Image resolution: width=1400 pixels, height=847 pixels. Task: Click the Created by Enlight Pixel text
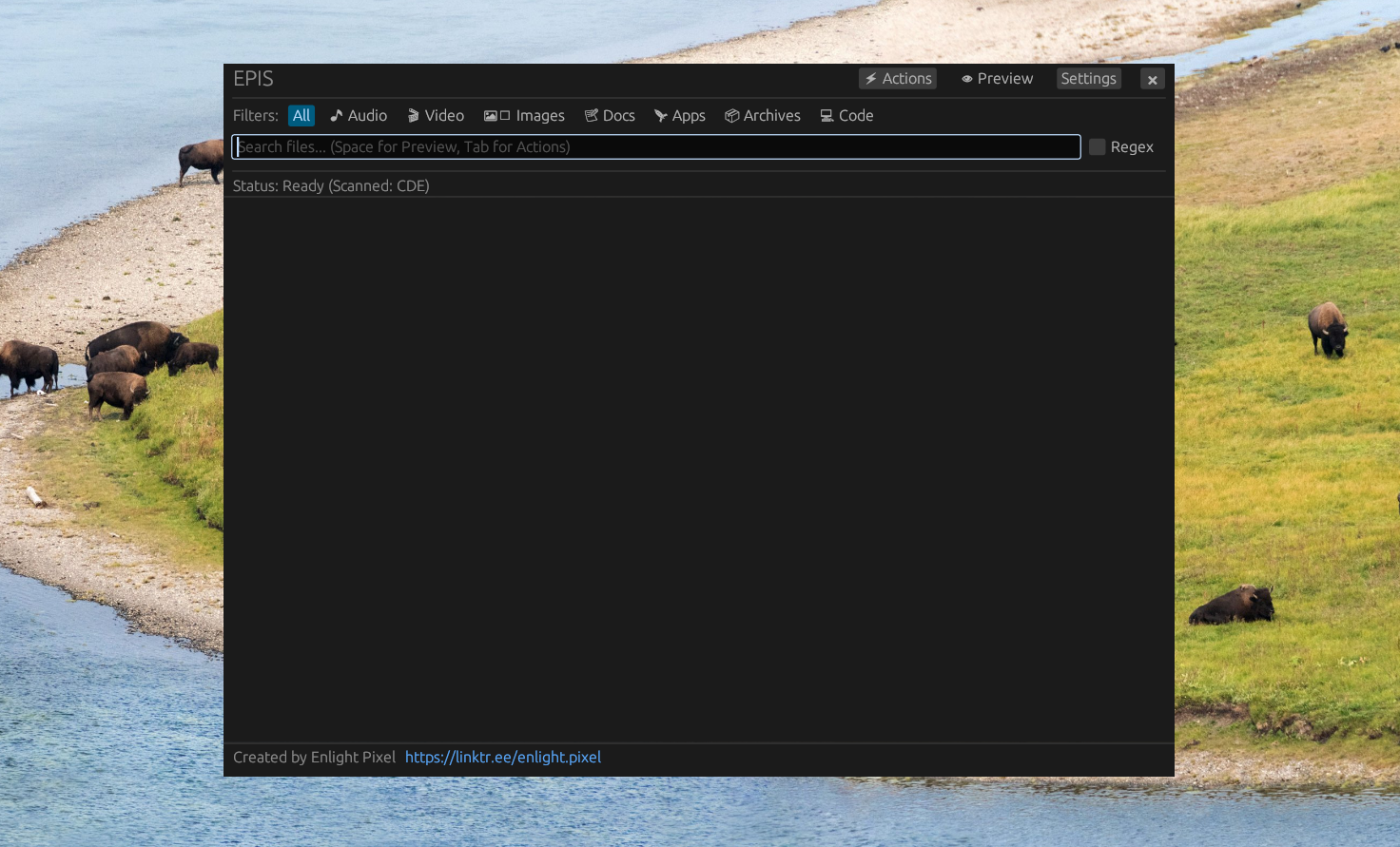pos(314,758)
